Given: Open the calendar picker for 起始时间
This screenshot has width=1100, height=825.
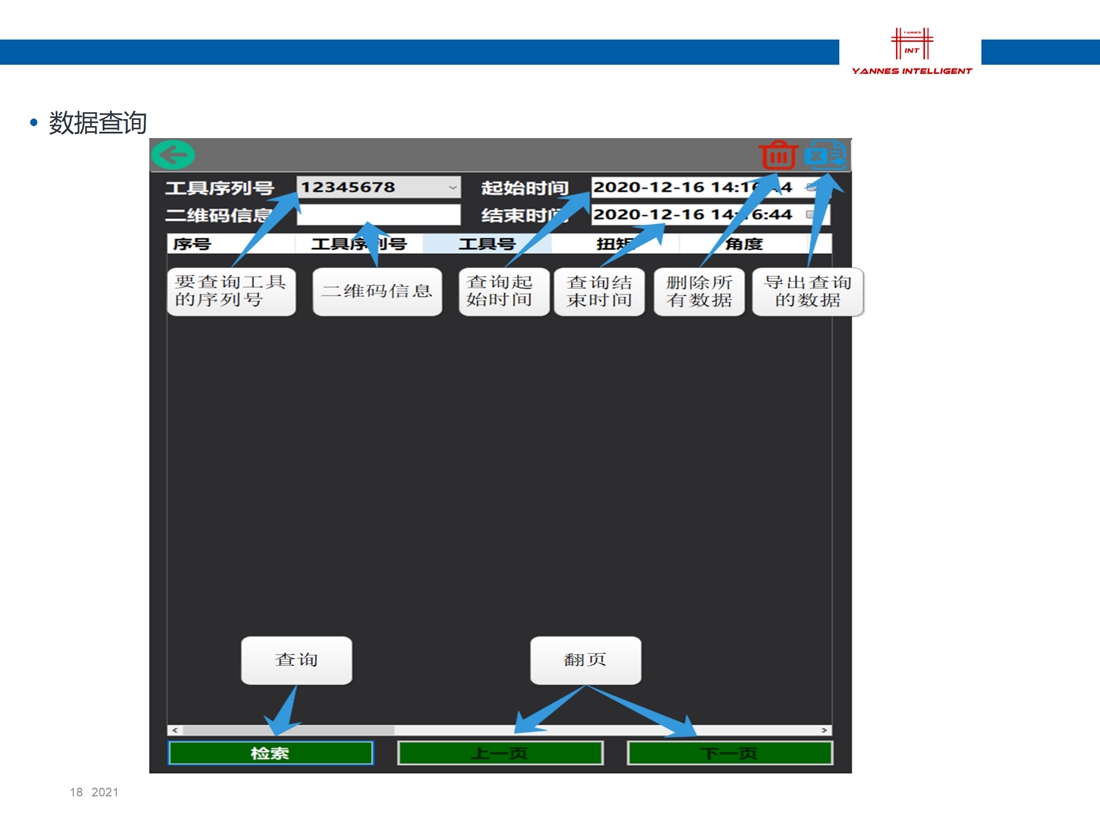Looking at the screenshot, I should click(812, 187).
